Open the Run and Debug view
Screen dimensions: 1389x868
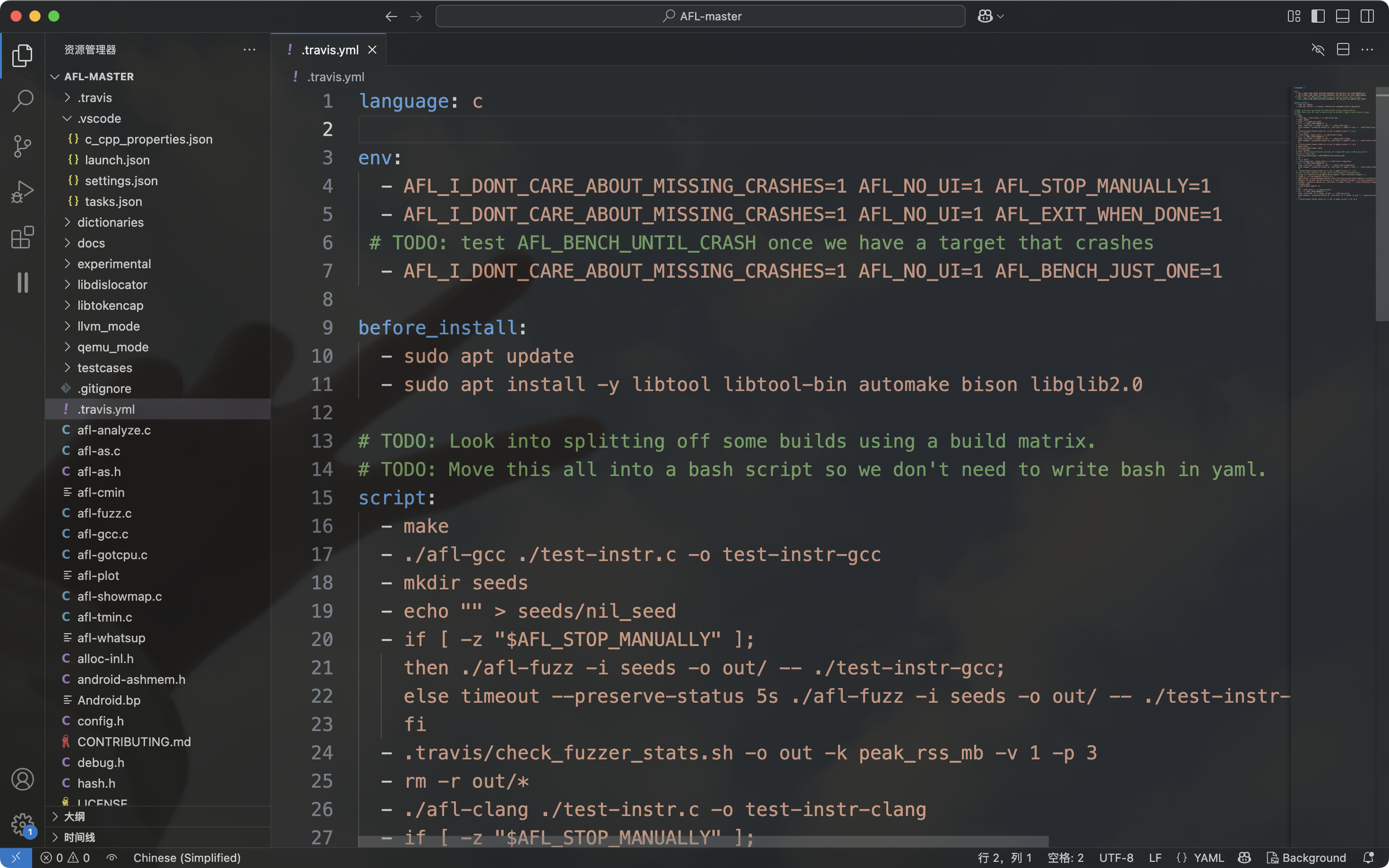pyautogui.click(x=22, y=192)
